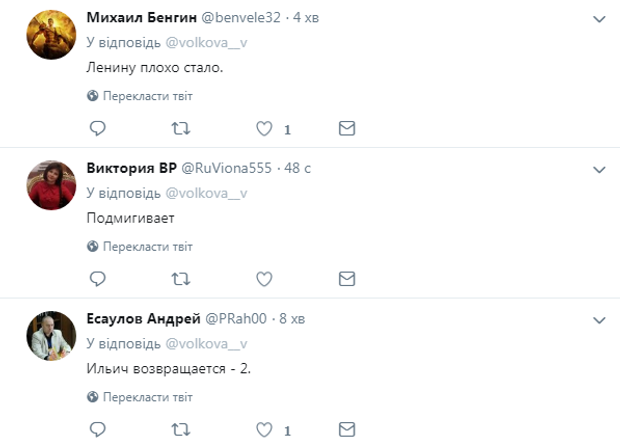Reply to Виктория ВР's tweet
Image resolution: width=620 pixels, height=440 pixels.
coord(98,279)
